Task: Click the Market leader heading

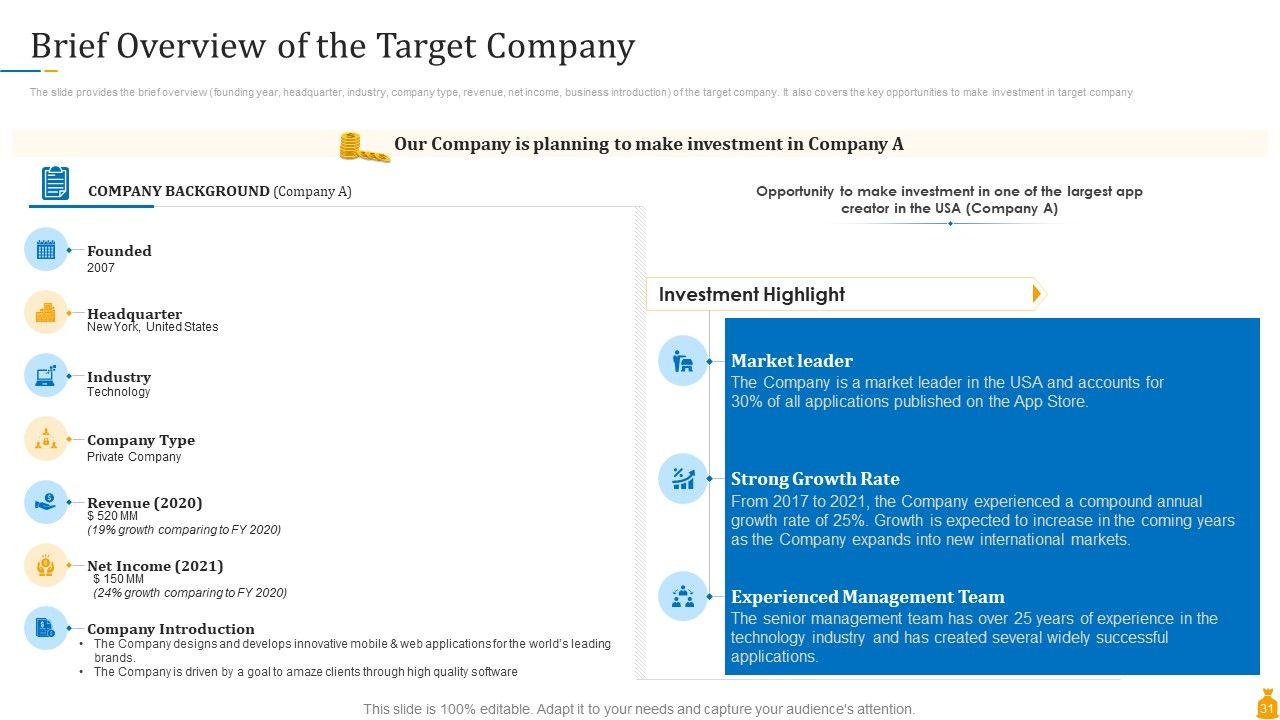Action: click(x=791, y=361)
